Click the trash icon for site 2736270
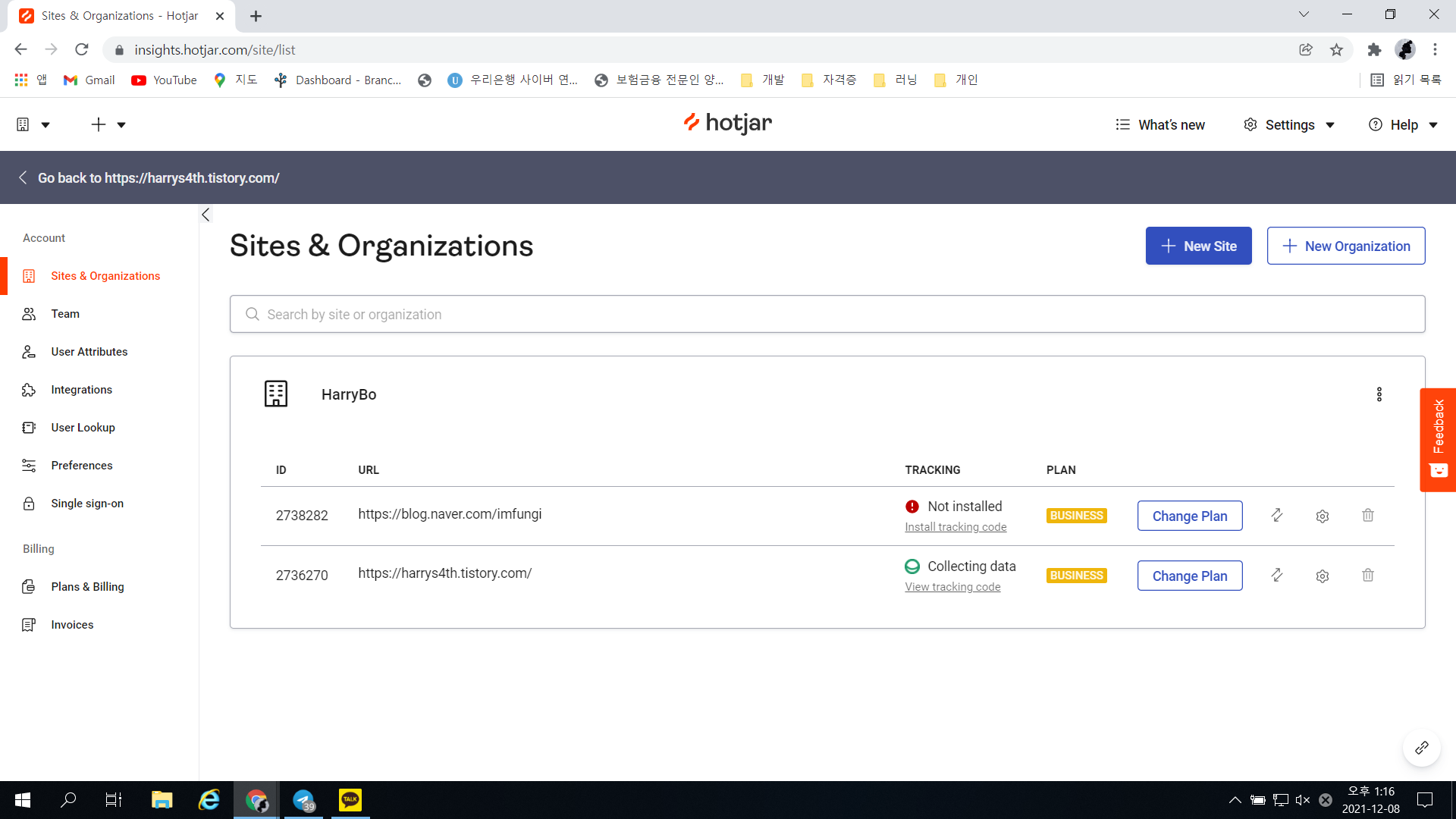This screenshot has width=1456, height=819. (1367, 576)
